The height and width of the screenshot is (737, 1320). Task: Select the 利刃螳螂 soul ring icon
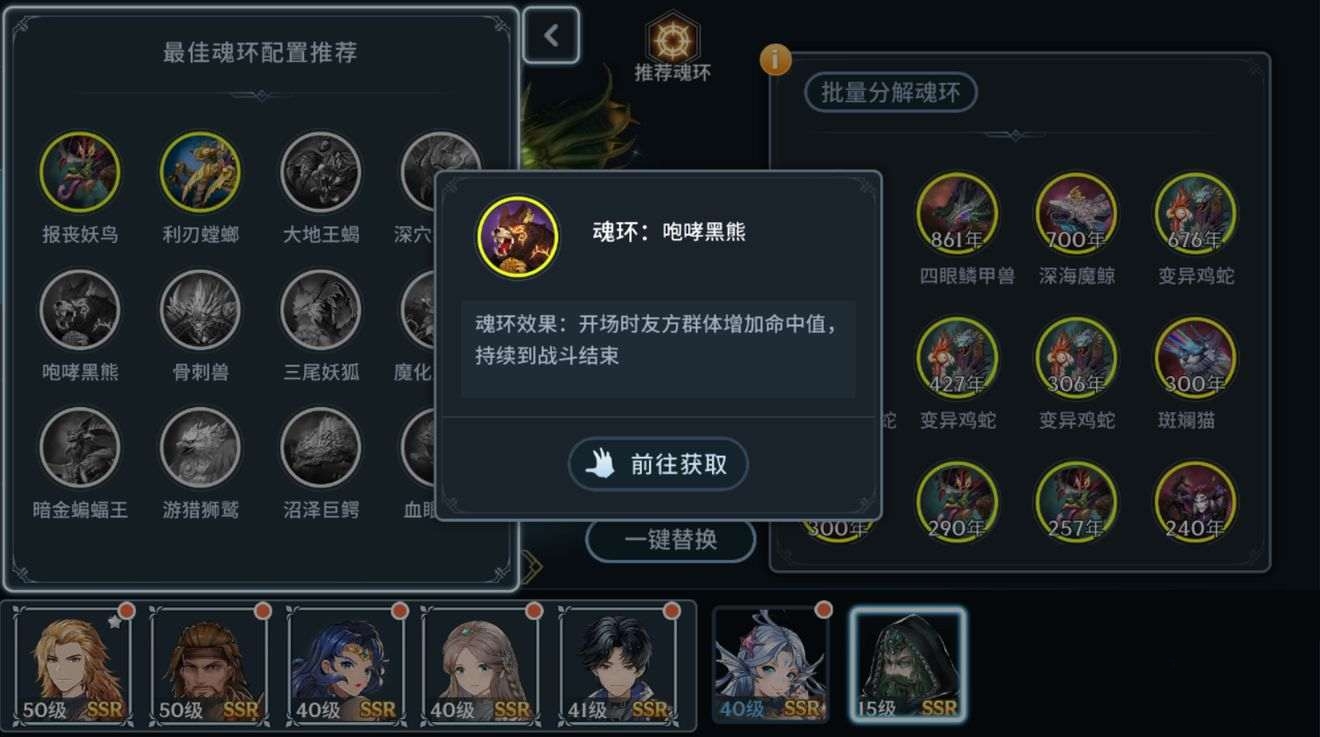coord(200,172)
